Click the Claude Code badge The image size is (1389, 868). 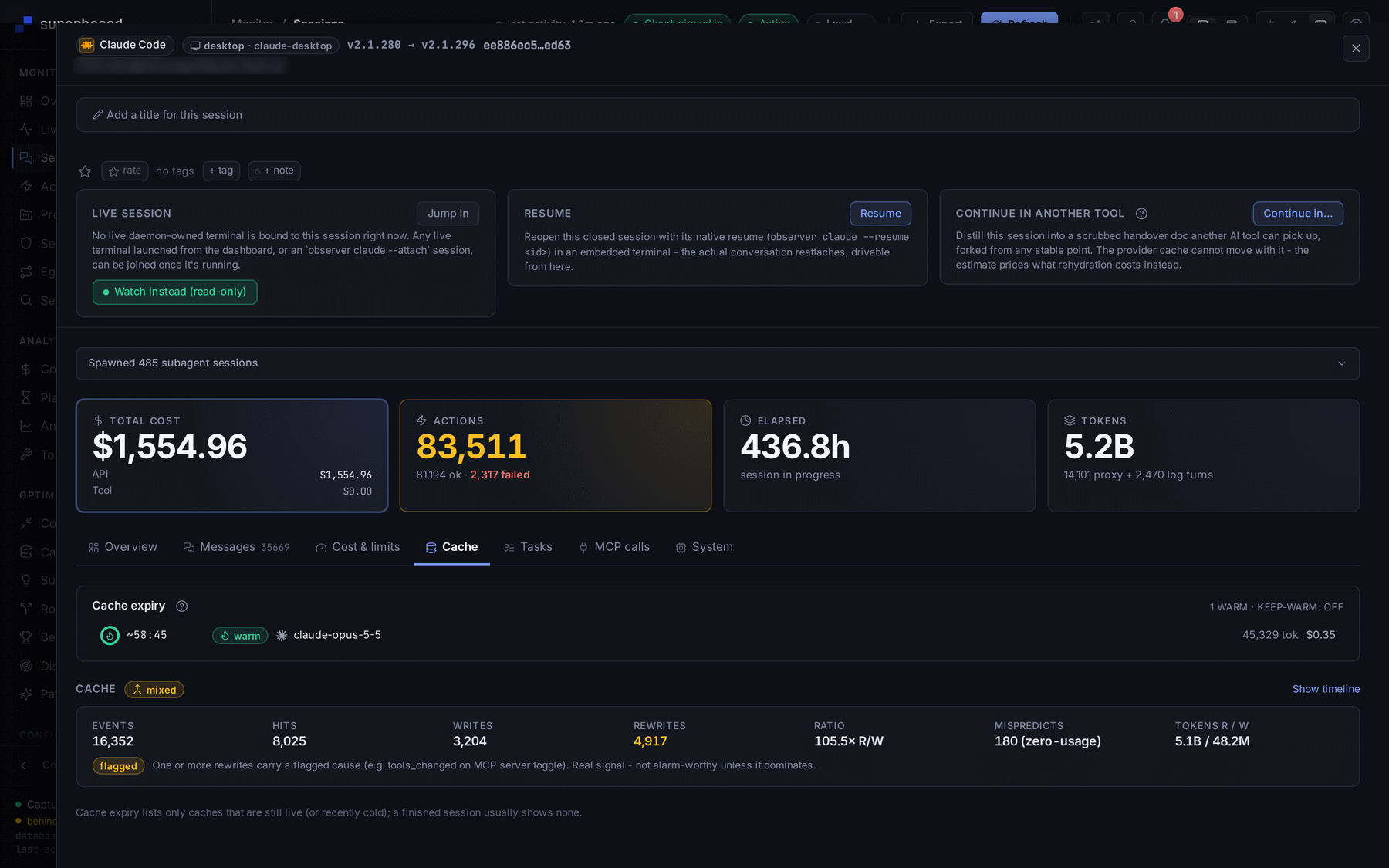coord(126,45)
